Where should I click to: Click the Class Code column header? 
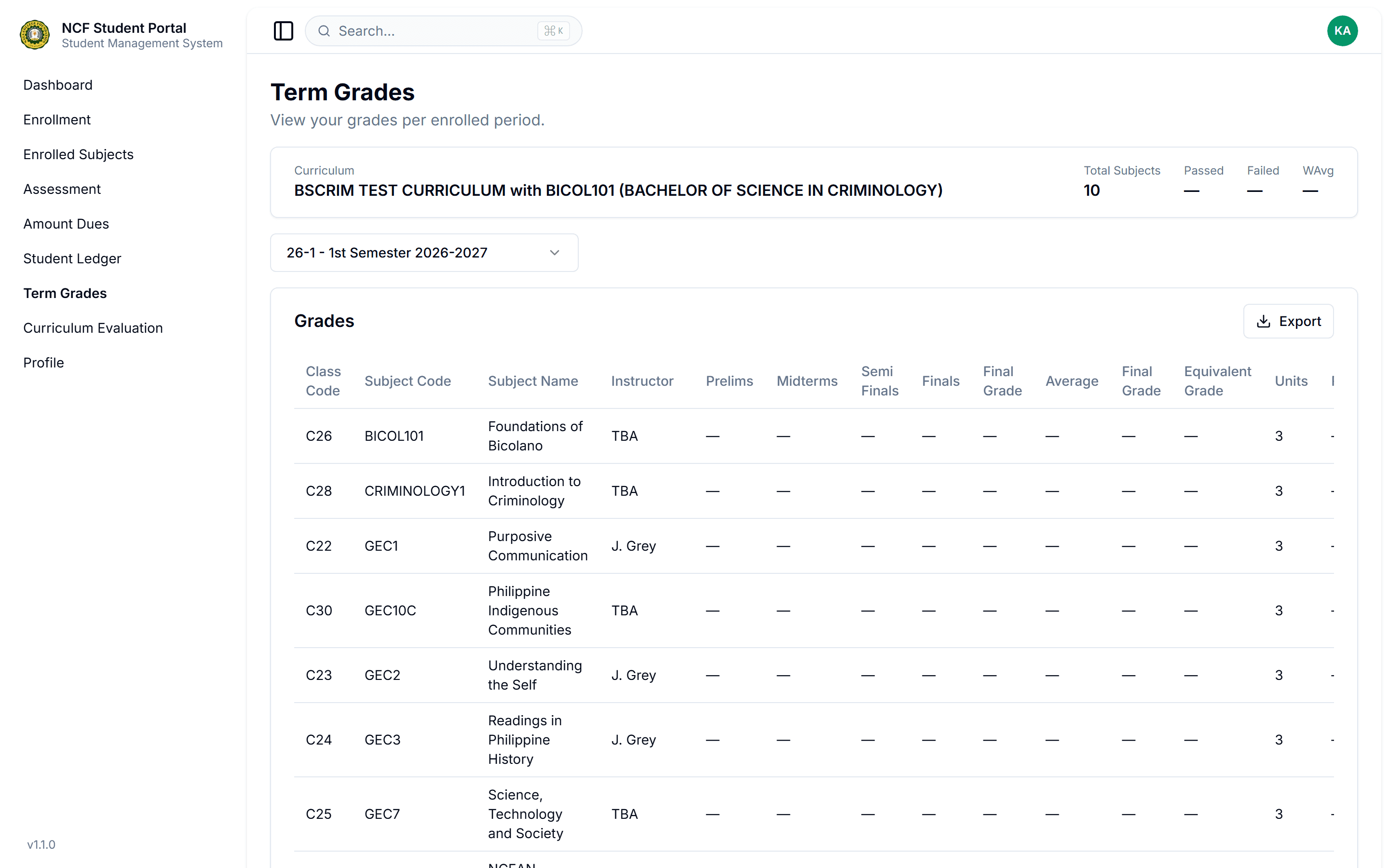323,381
